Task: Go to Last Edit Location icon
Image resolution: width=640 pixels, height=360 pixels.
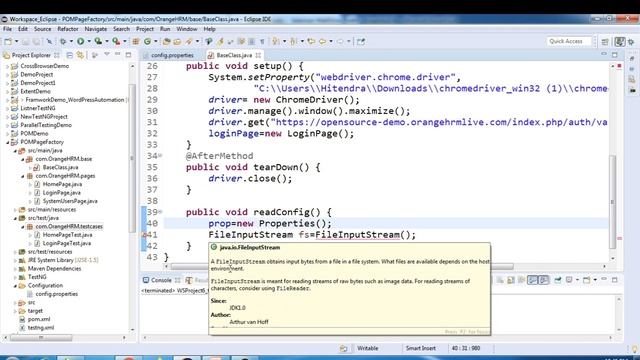Action: pyautogui.click(x=311, y=41)
